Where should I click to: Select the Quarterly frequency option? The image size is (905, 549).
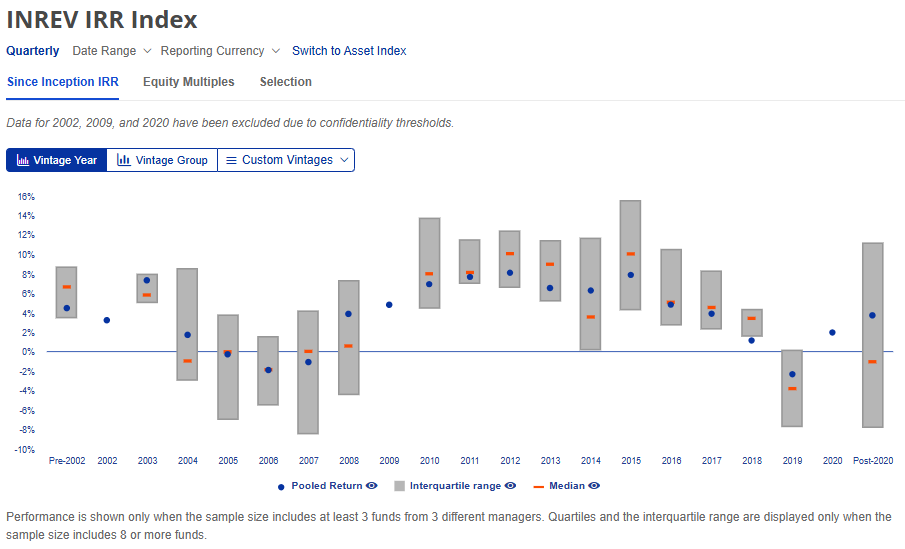click(x=33, y=51)
